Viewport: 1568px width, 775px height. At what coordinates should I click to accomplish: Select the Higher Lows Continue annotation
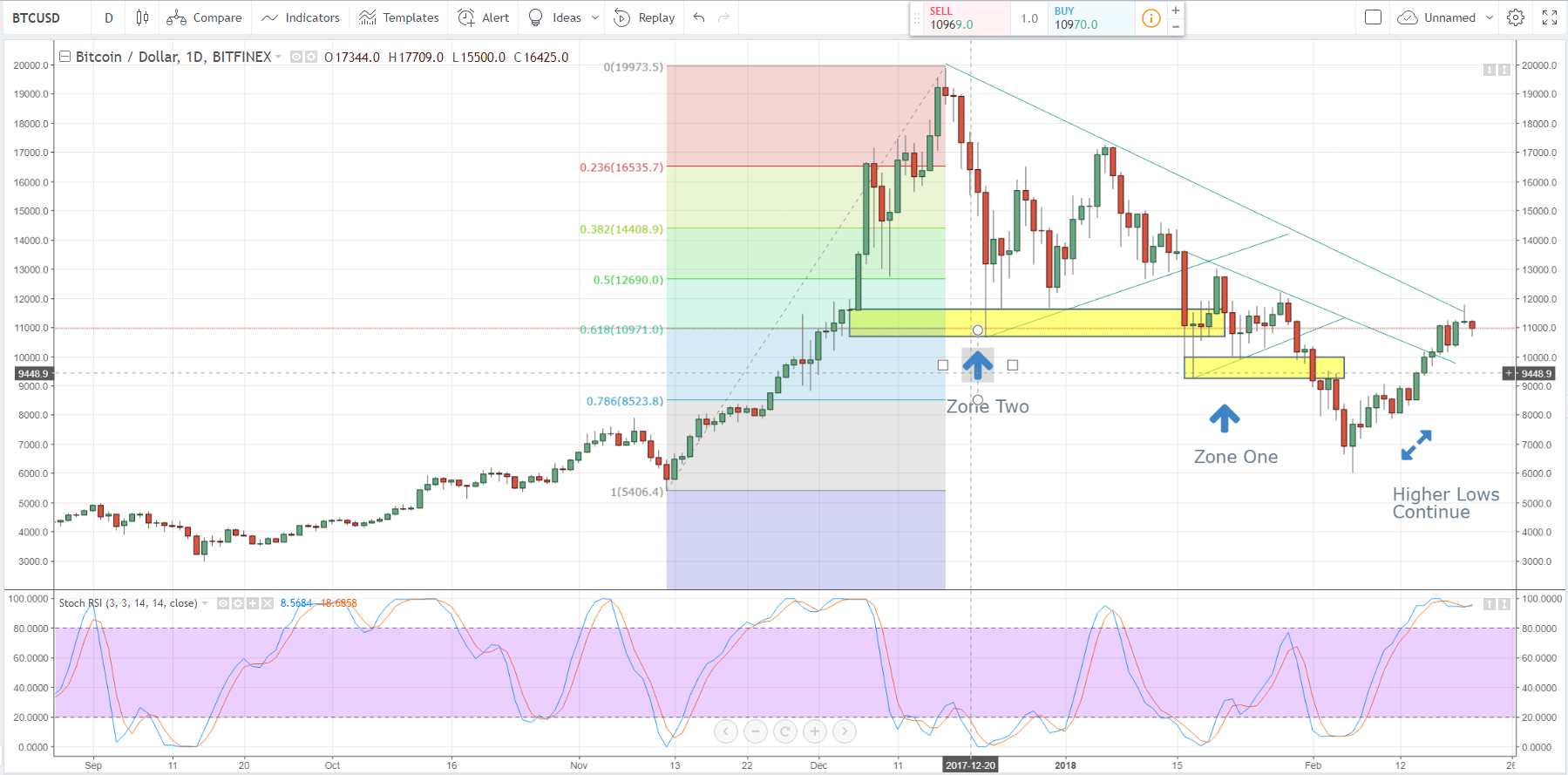[x=1446, y=503]
